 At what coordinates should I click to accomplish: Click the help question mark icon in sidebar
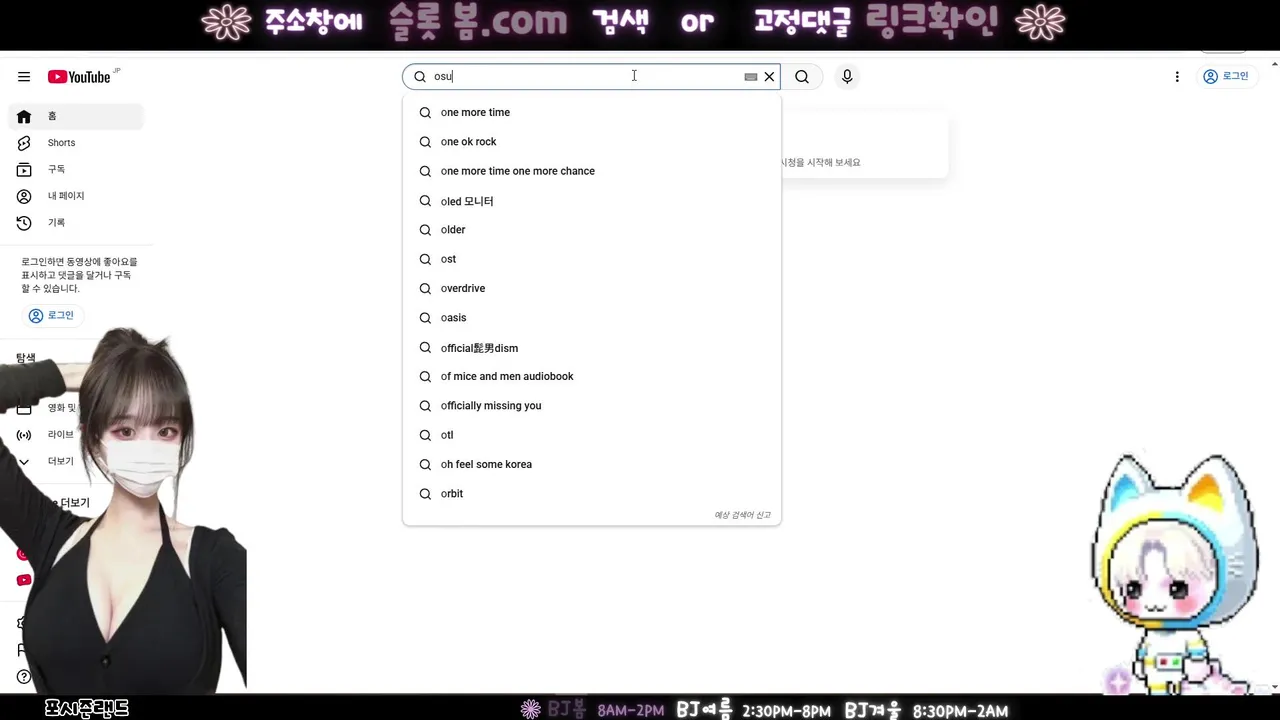coord(24,677)
